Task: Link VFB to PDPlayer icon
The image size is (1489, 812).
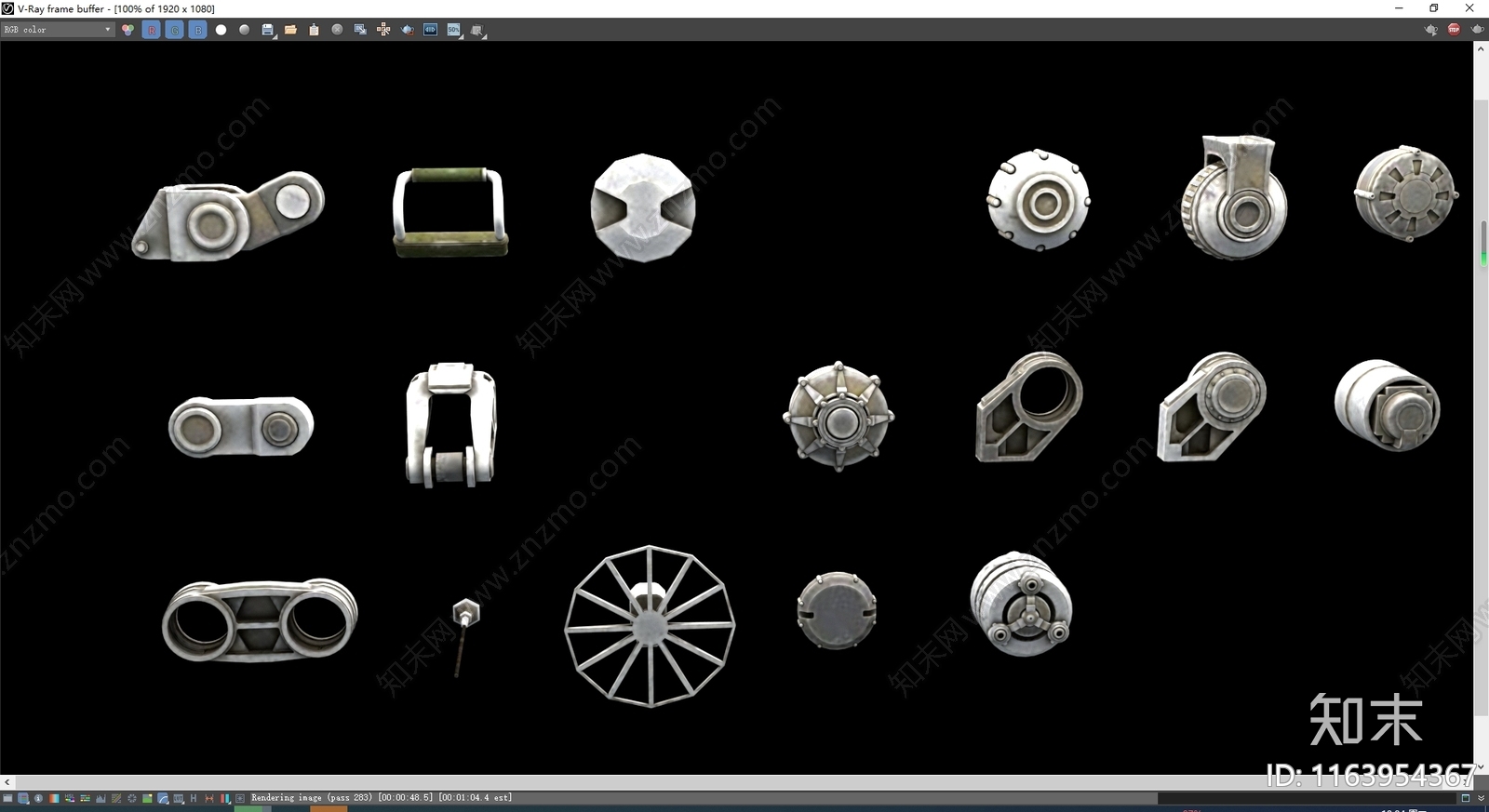Action: [x=430, y=30]
